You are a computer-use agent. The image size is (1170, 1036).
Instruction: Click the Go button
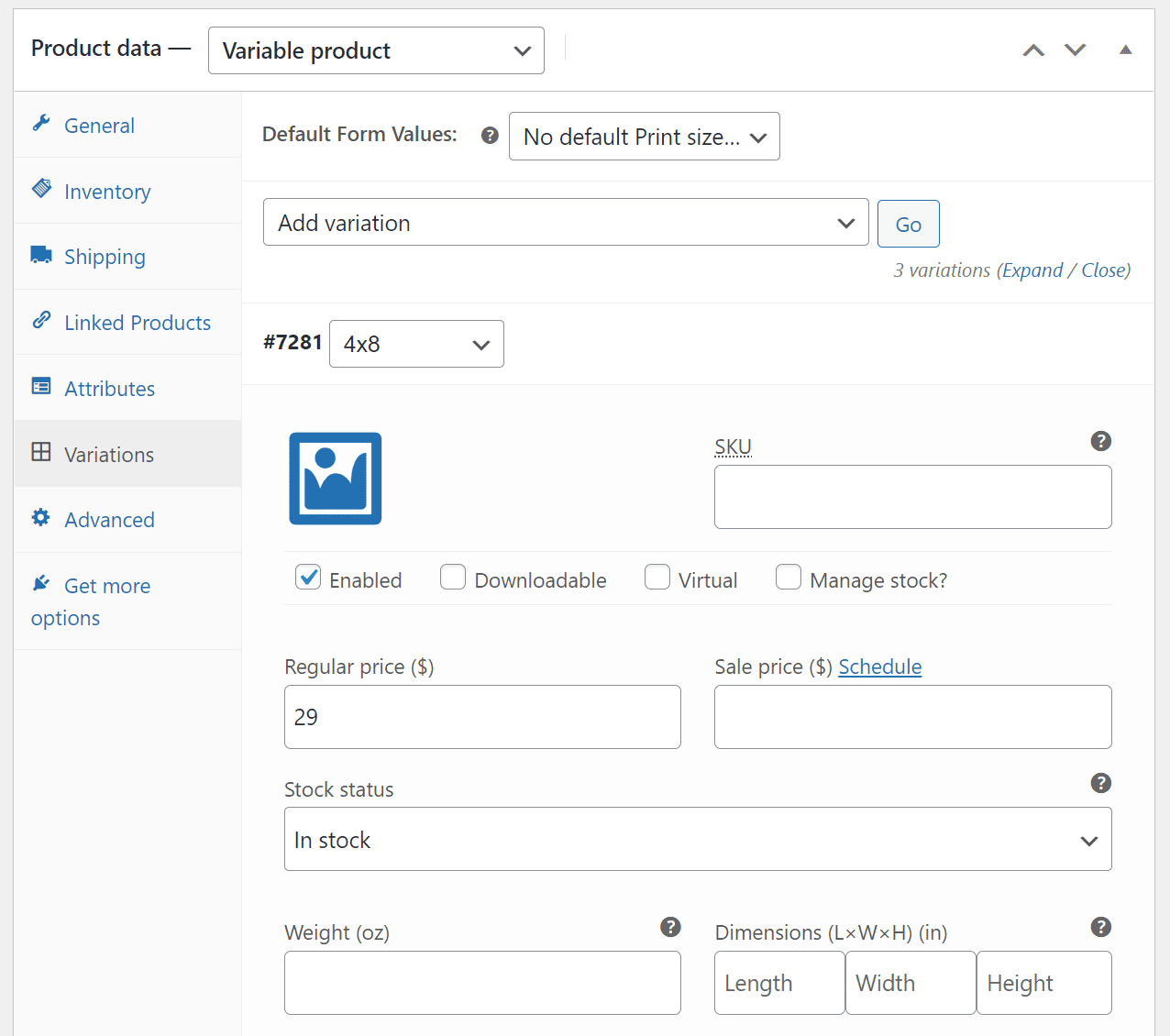tap(909, 224)
